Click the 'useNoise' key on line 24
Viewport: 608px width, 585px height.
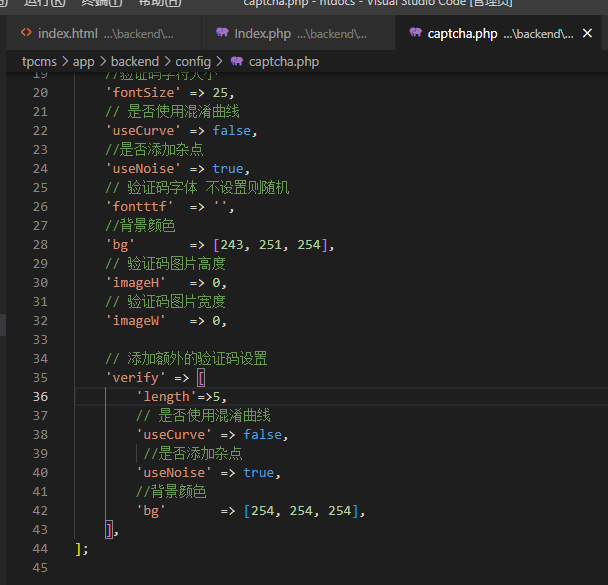(x=143, y=169)
